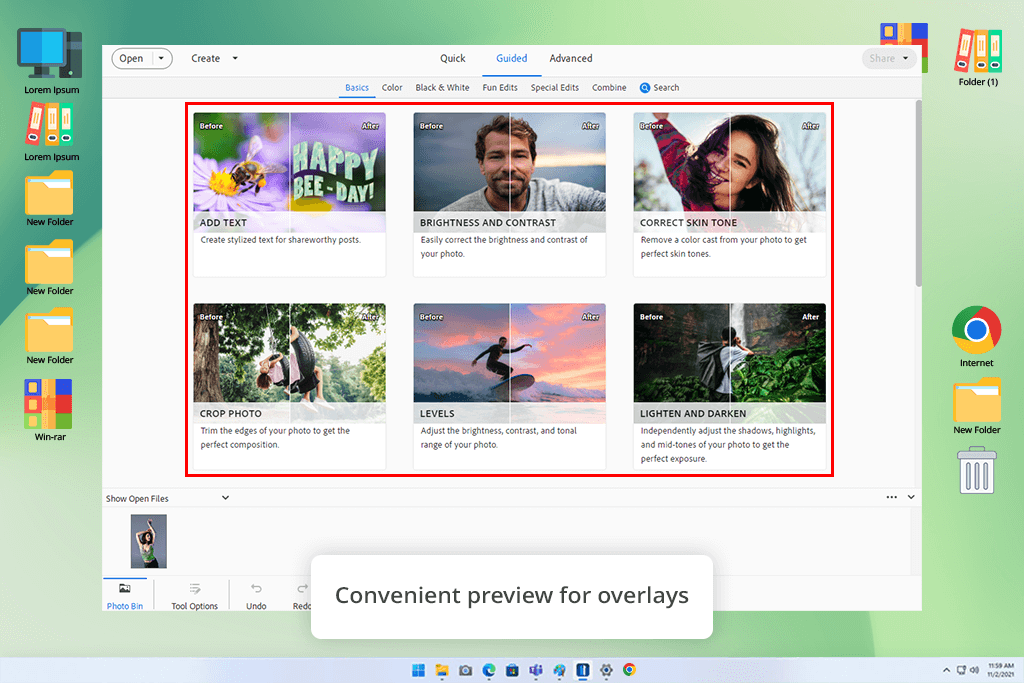
Task: Click the Search magnifier icon
Action: pyautogui.click(x=645, y=87)
